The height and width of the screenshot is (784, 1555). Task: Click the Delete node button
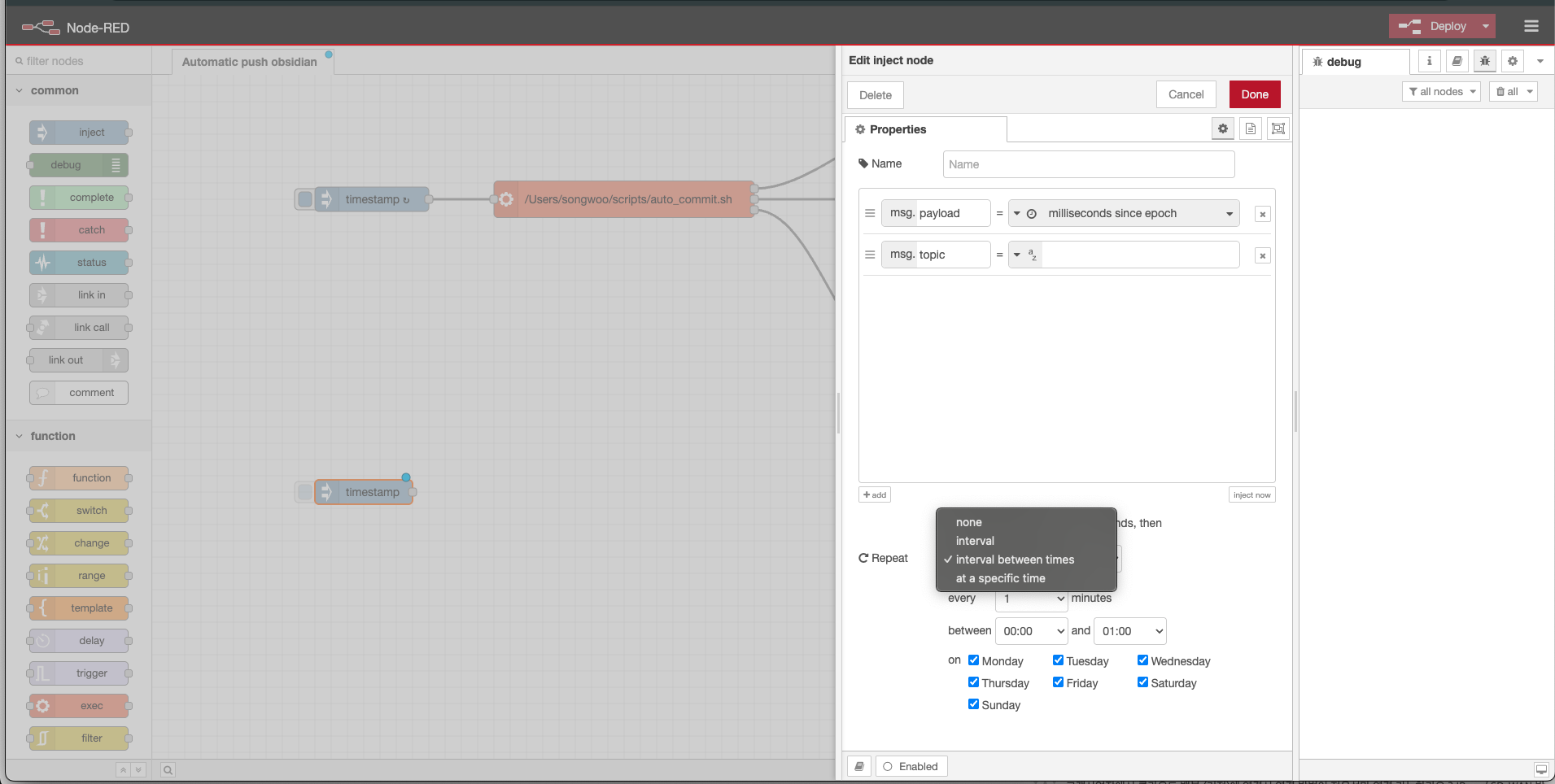[x=876, y=95]
